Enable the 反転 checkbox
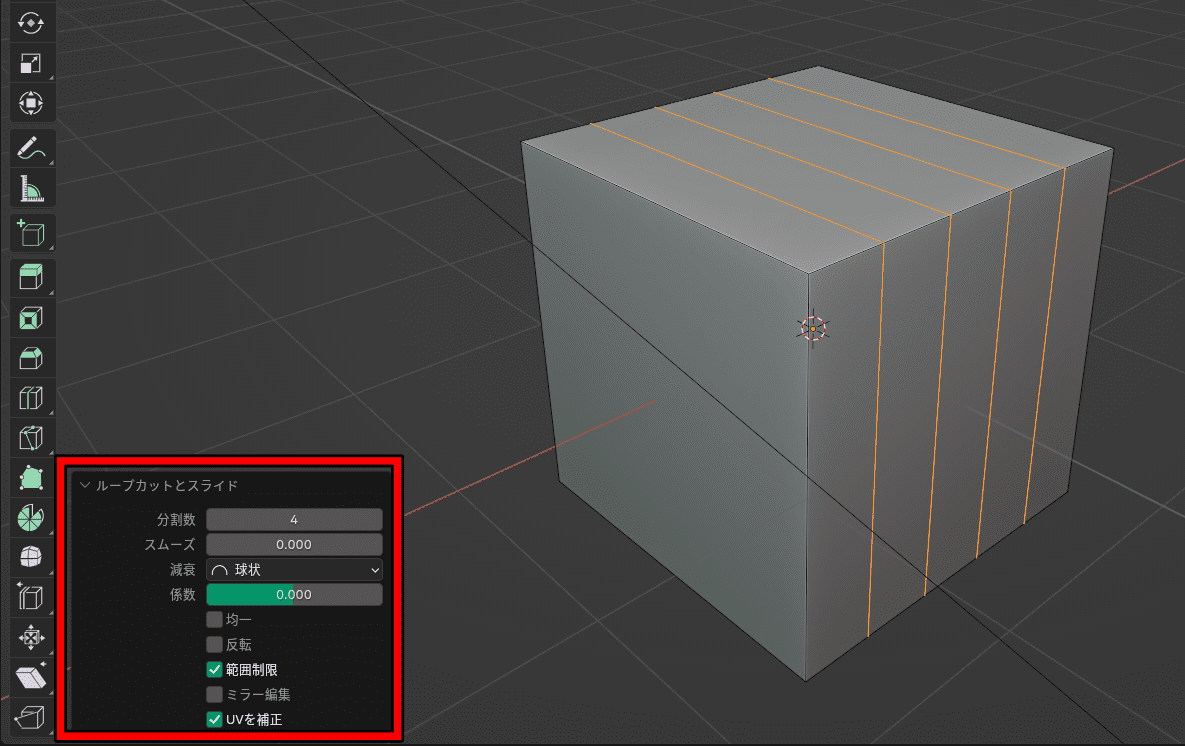The image size is (1185, 746). pyautogui.click(x=215, y=645)
